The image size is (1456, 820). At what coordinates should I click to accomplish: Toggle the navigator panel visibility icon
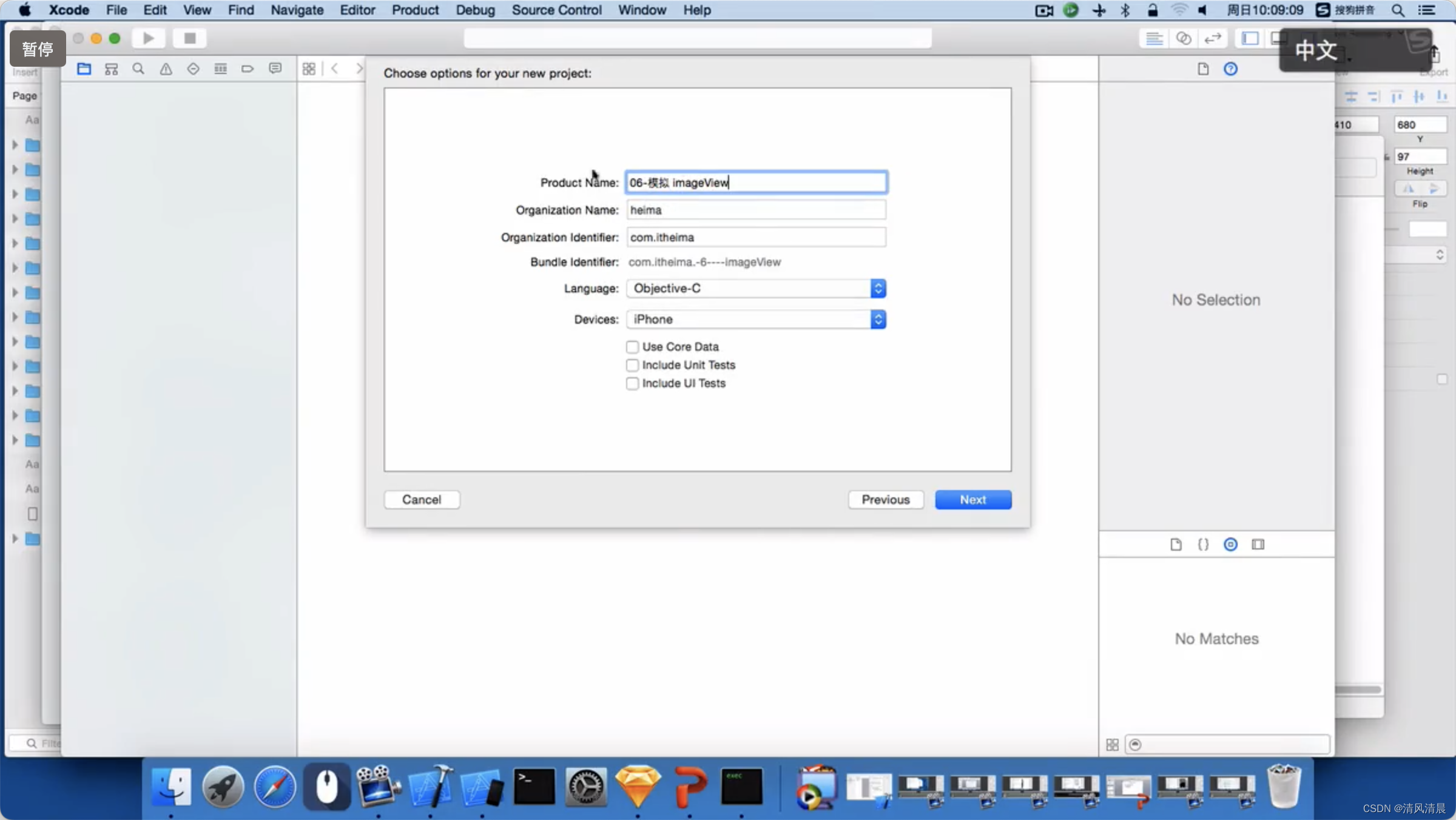[1250, 38]
